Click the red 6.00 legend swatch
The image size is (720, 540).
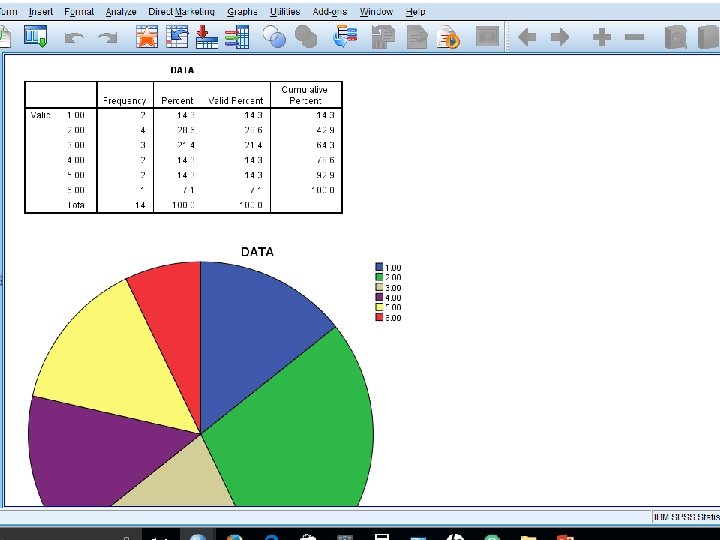(x=379, y=317)
